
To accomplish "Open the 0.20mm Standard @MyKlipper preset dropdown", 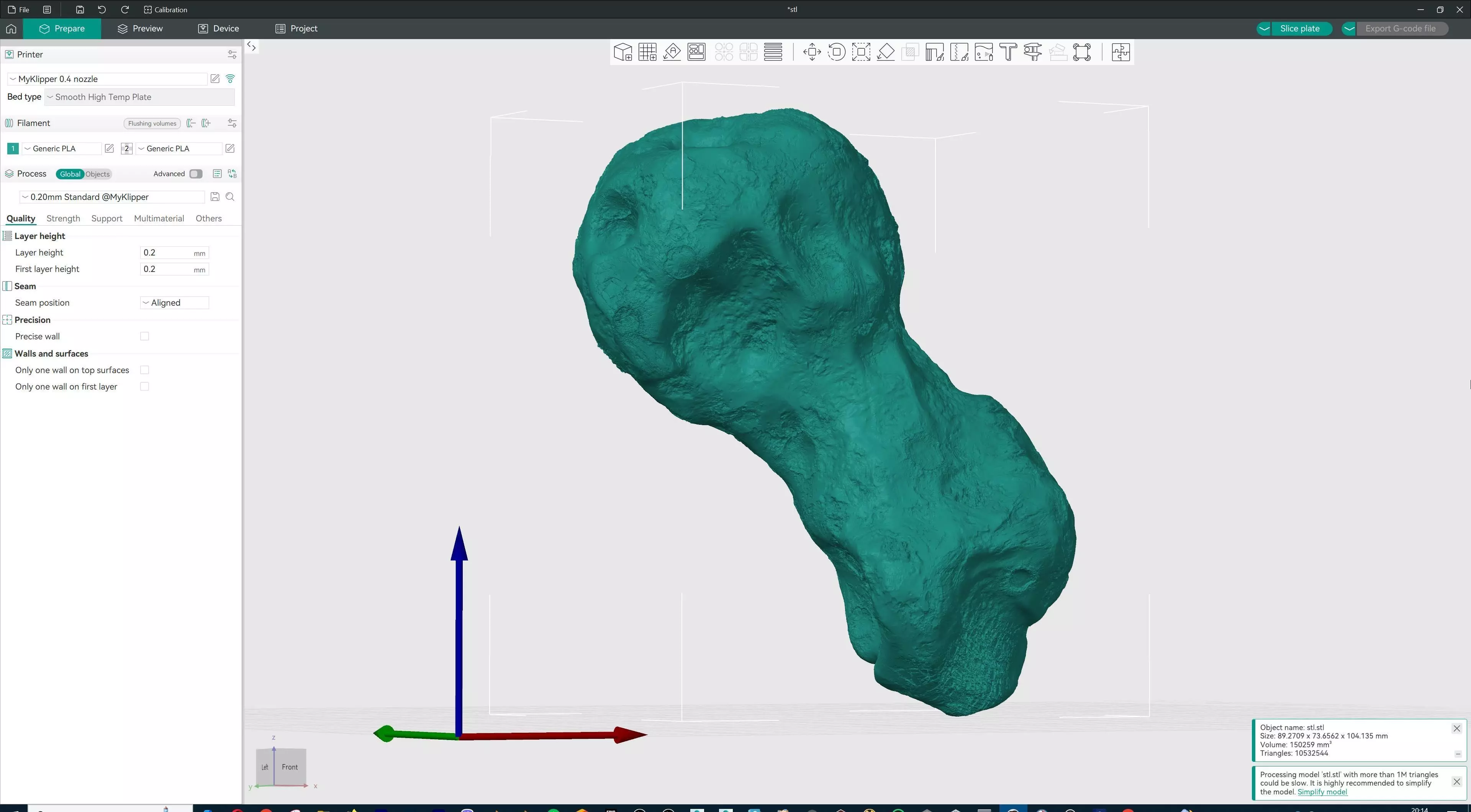I will point(112,197).
